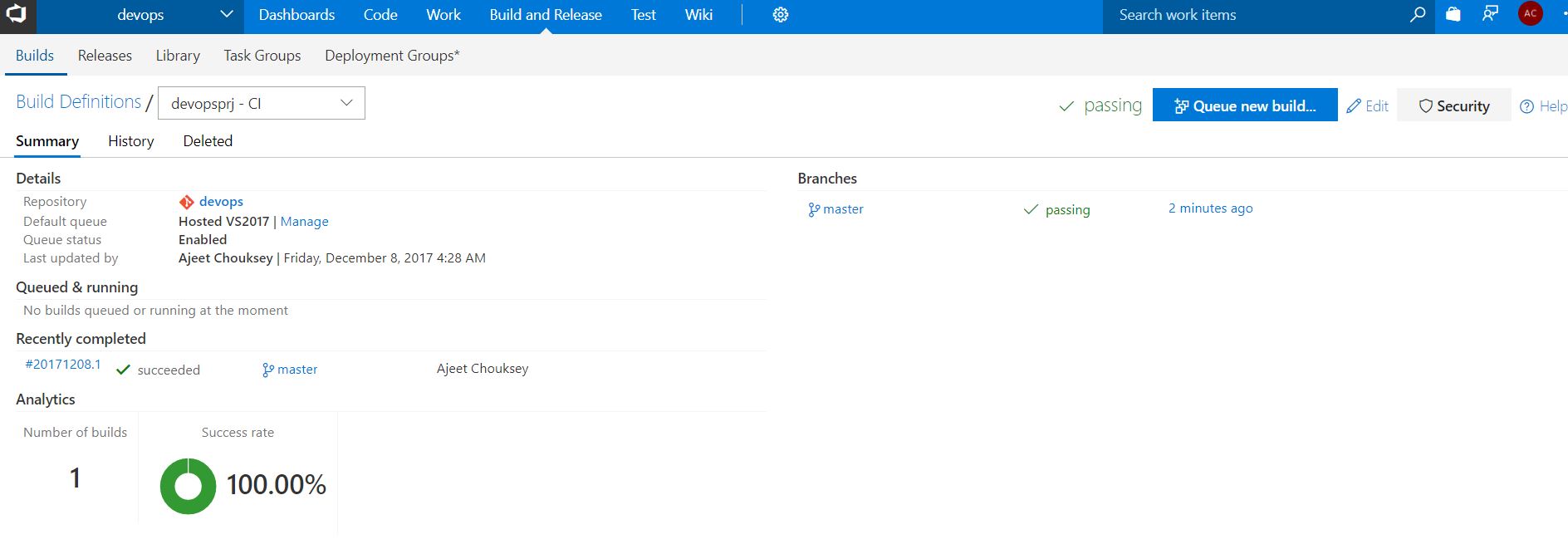Screen dimensions: 1568x544
Task: Click Queue new build button
Action: coord(1245,105)
